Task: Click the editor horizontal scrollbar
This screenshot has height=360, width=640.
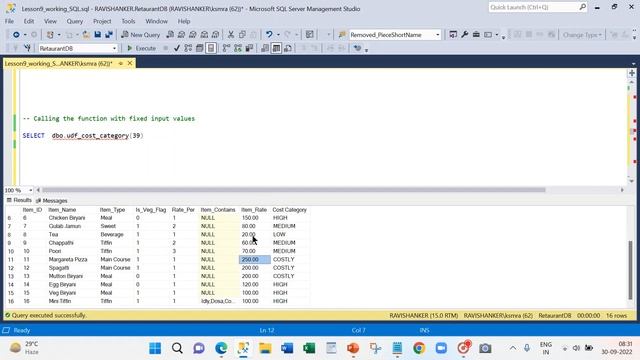Action: (294, 190)
